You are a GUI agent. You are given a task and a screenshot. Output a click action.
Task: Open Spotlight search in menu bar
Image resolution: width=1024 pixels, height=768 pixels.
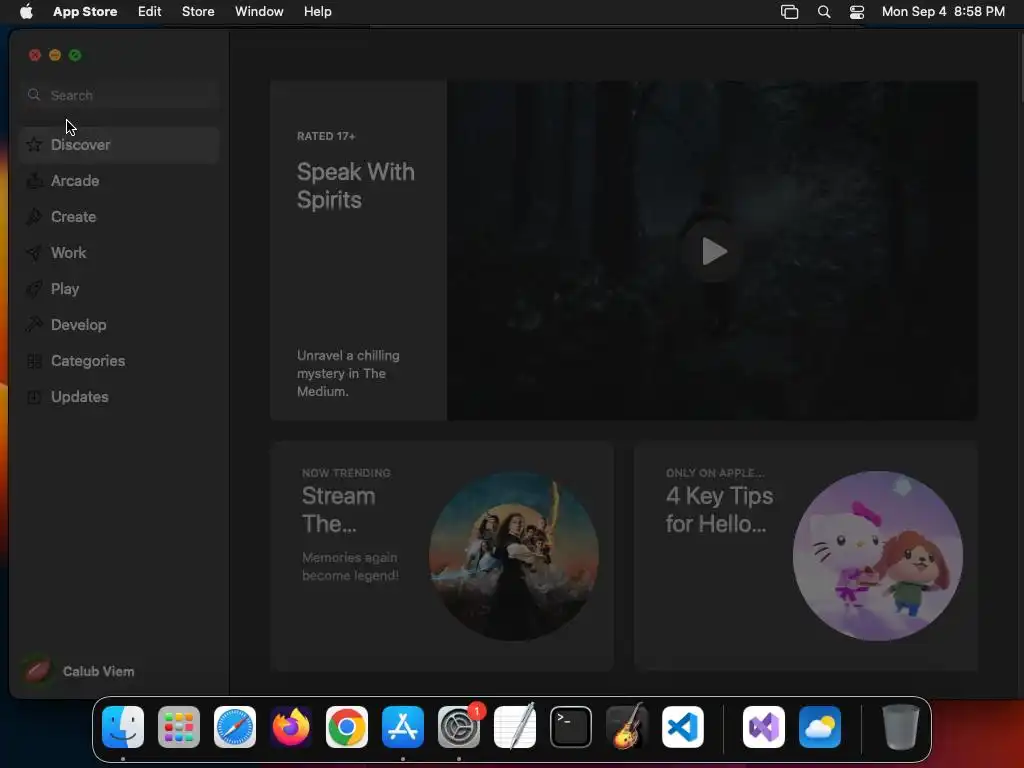pyautogui.click(x=824, y=12)
